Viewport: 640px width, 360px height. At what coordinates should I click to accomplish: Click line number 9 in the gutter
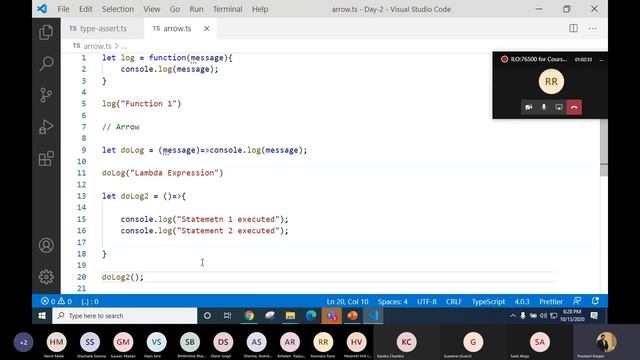coord(83,150)
